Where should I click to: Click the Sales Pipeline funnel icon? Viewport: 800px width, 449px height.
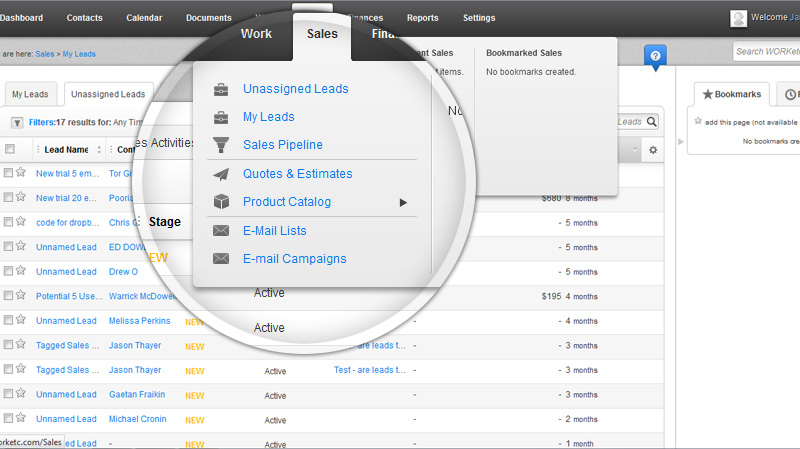221,145
